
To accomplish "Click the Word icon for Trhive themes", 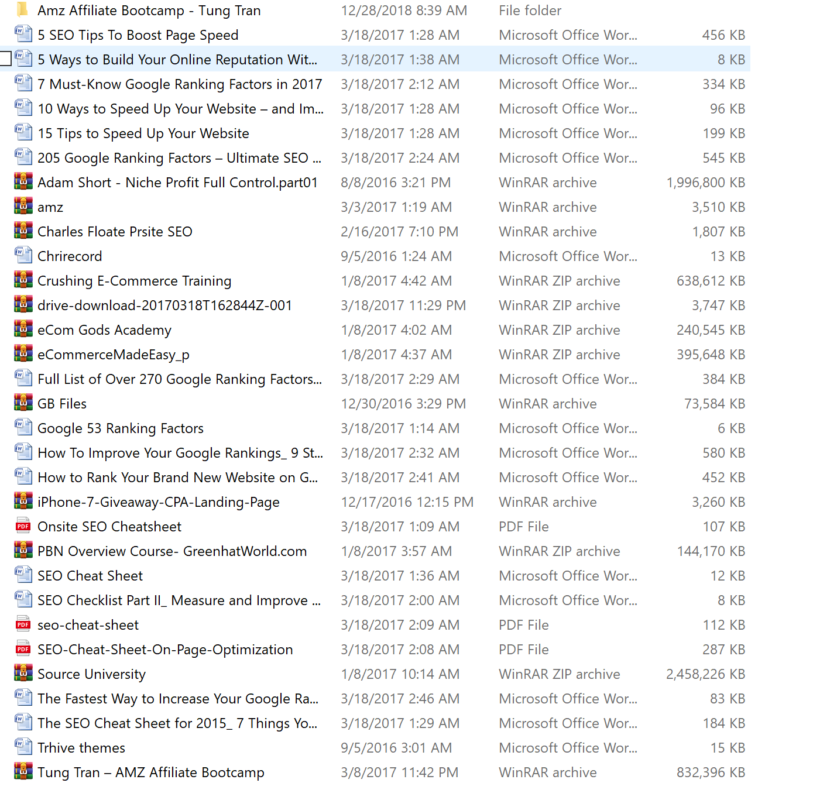I will click(x=23, y=747).
